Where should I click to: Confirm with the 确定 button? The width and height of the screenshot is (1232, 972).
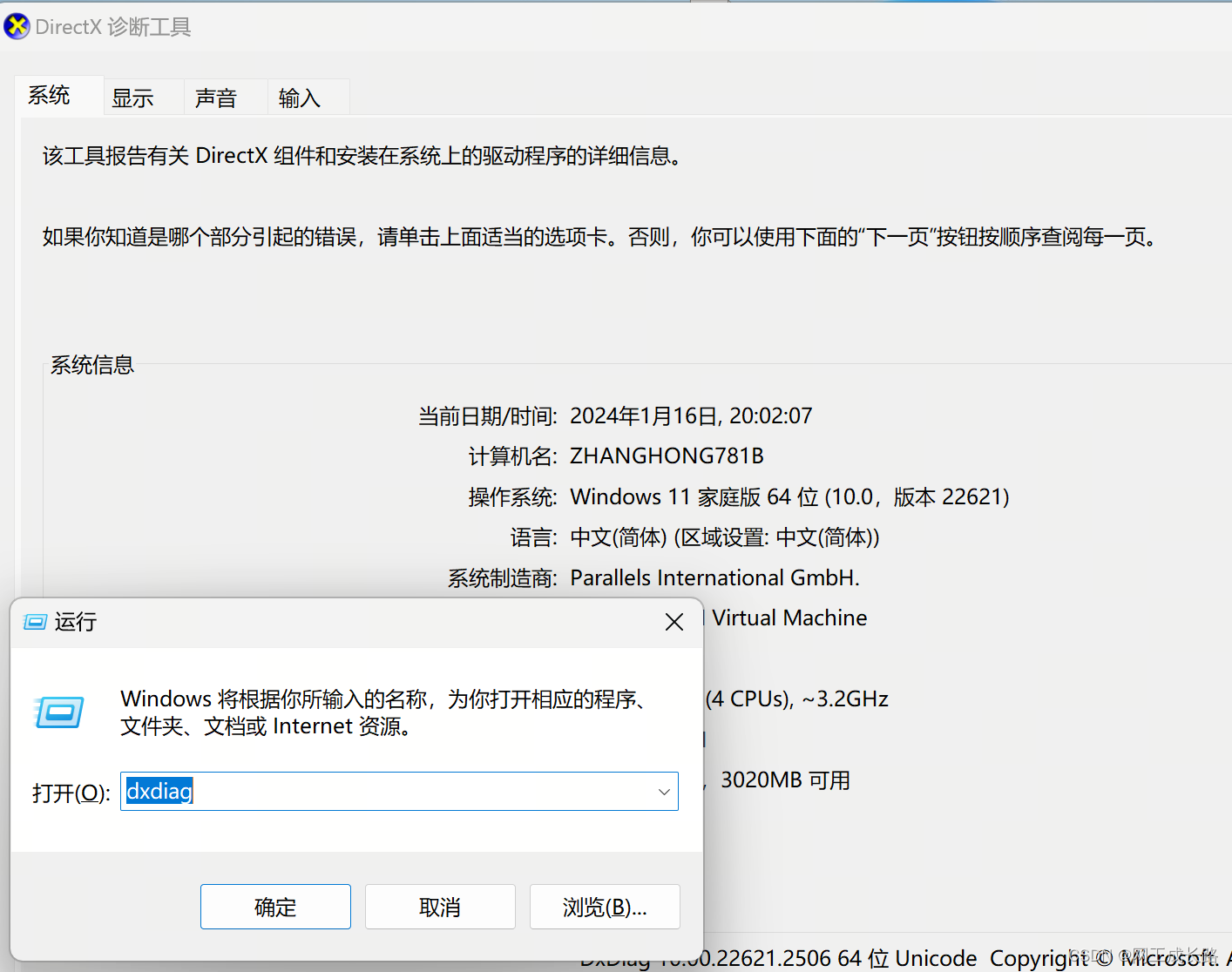[275, 907]
